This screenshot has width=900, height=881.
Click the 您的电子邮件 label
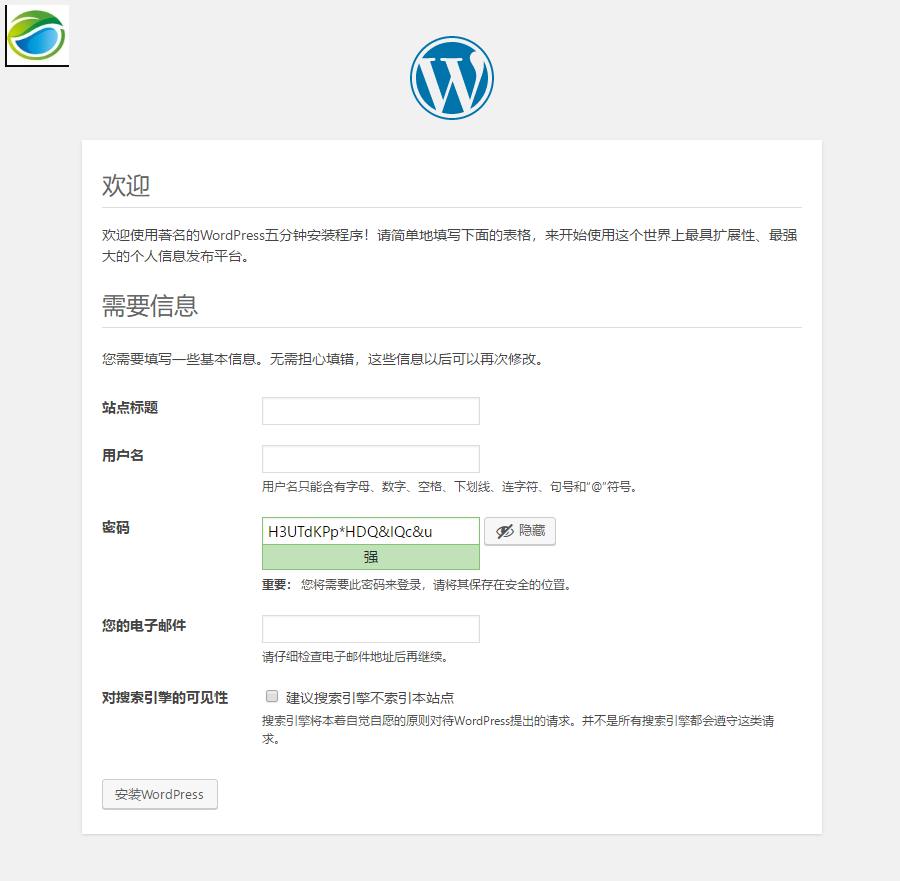tap(144, 626)
